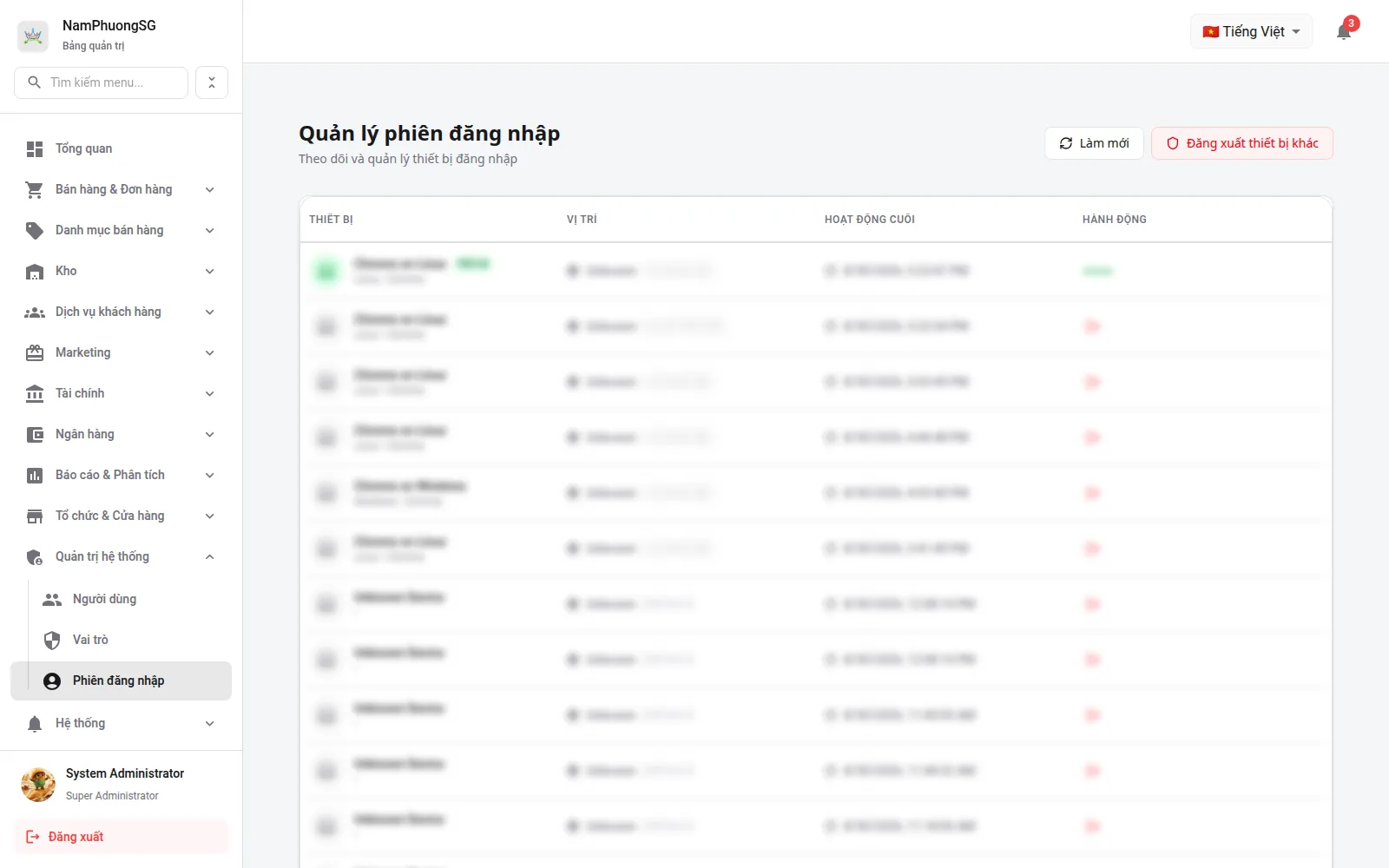1389x868 pixels.
Task: Click the HÀNH ĐỘNG column header
Action: (1114, 220)
